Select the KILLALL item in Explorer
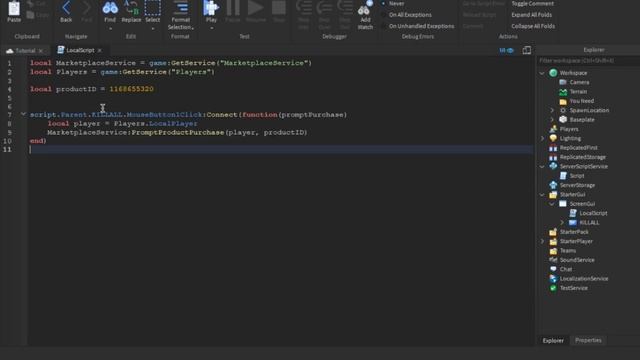 pyautogui.click(x=589, y=223)
